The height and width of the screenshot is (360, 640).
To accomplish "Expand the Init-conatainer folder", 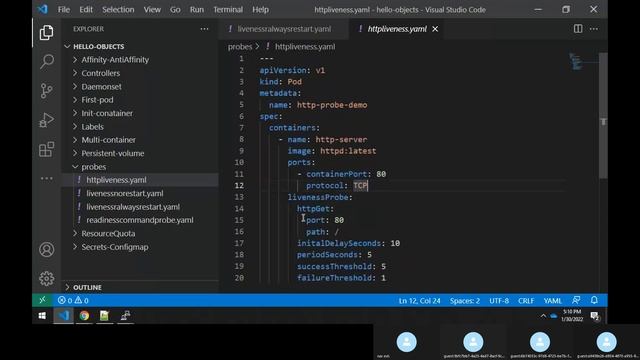I will [x=141, y=113].
